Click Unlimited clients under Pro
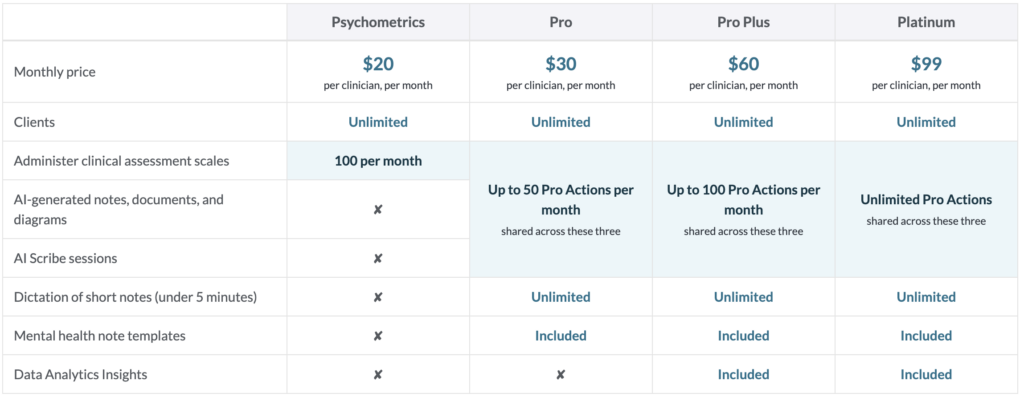 click(x=560, y=122)
